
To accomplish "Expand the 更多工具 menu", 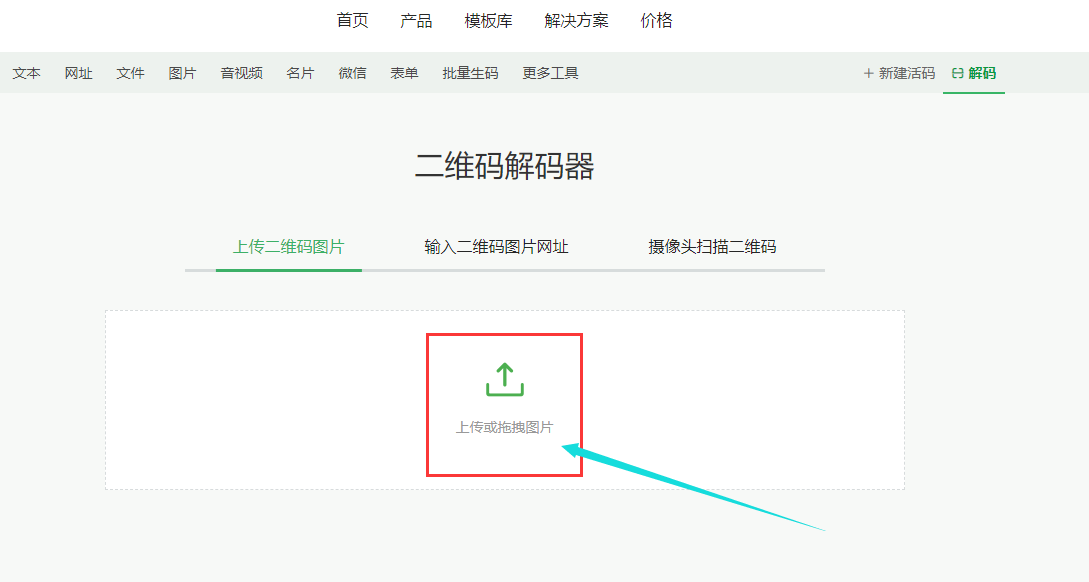I will click(551, 74).
